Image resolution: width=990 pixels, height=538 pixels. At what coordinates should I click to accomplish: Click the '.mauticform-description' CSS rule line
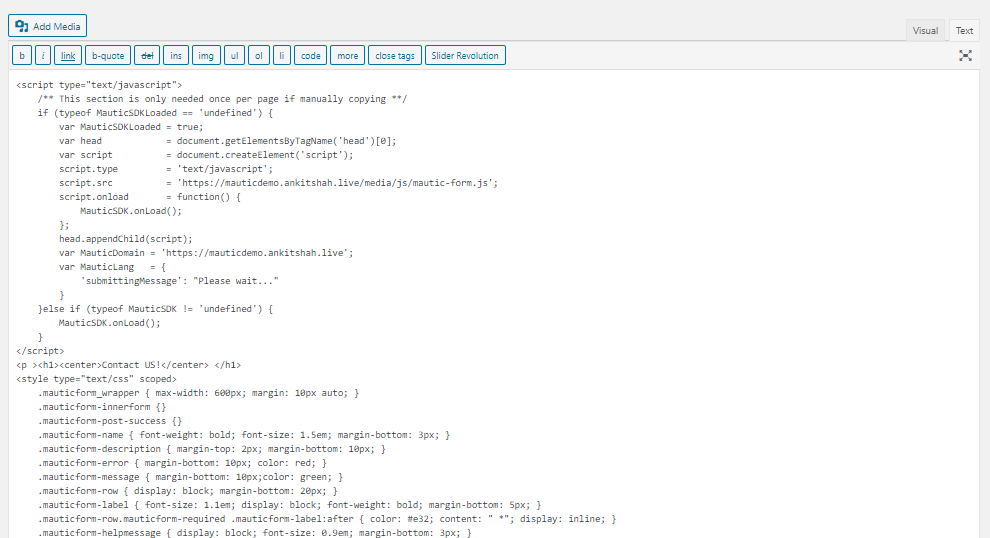(x=212, y=449)
